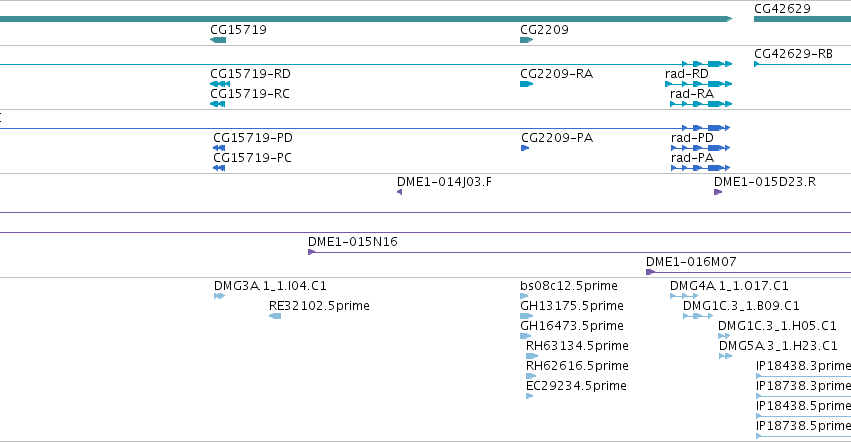Open the rad-RD transcript label
The width and height of the screenshot is (851, 442).
(687, 73)
